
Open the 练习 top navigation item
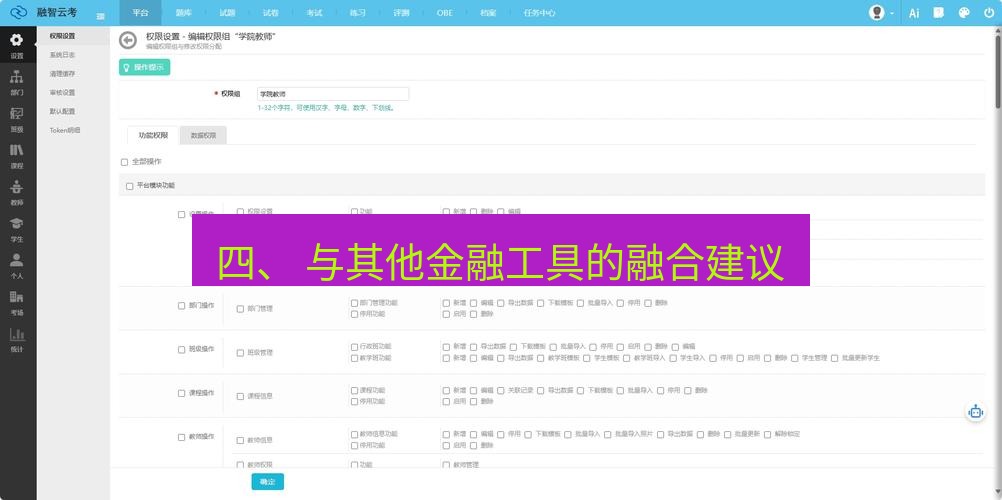pos(357,13)
